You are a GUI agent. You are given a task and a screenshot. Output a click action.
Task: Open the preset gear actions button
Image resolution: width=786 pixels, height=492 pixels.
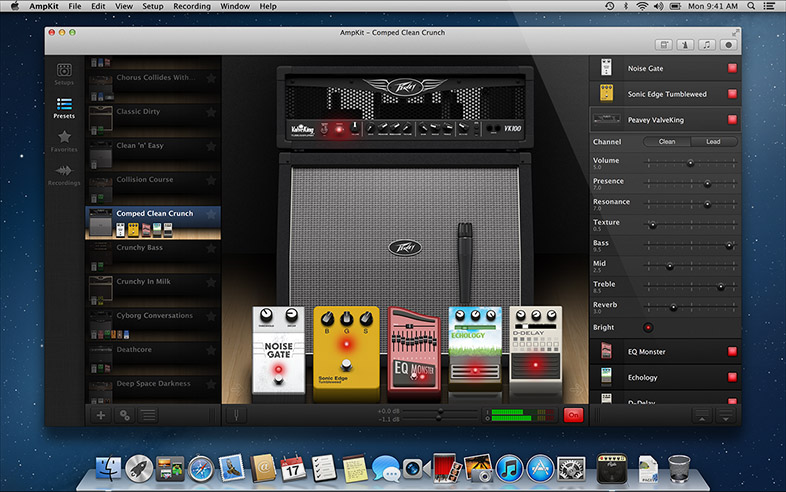tap(124, 415)
